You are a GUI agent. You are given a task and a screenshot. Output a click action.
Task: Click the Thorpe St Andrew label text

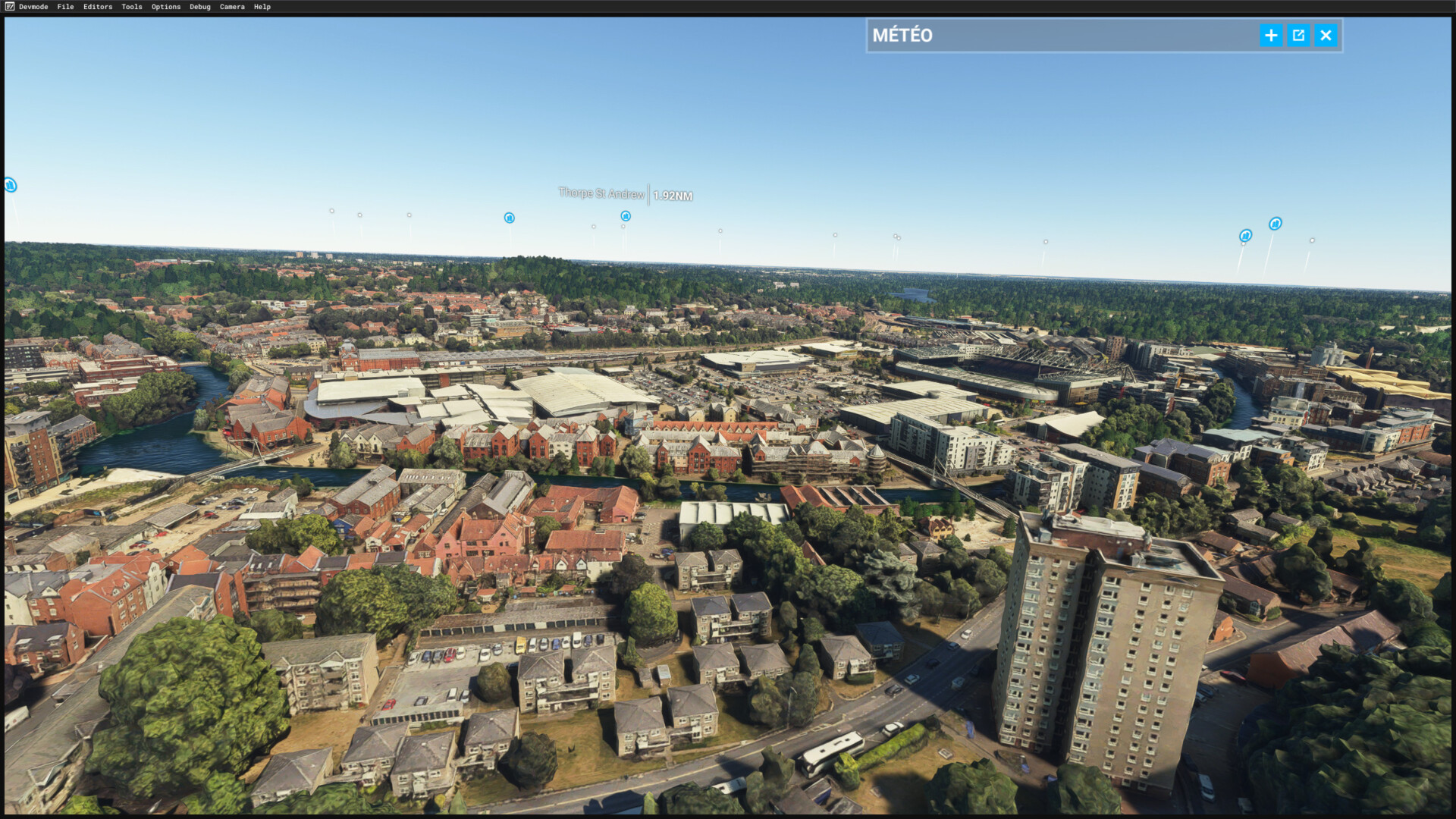(601, 193)
